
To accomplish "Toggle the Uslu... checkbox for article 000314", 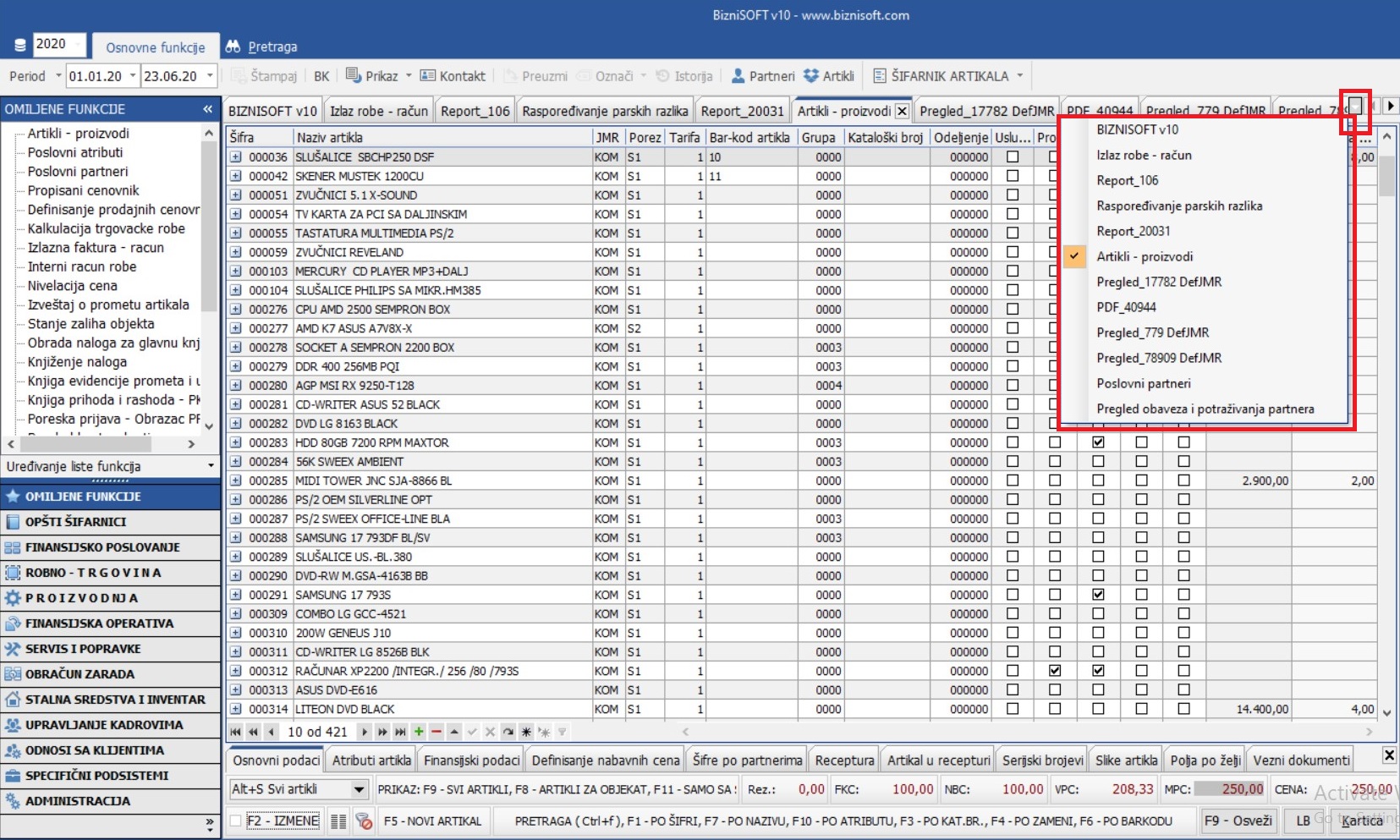I will pos(1013,709).
